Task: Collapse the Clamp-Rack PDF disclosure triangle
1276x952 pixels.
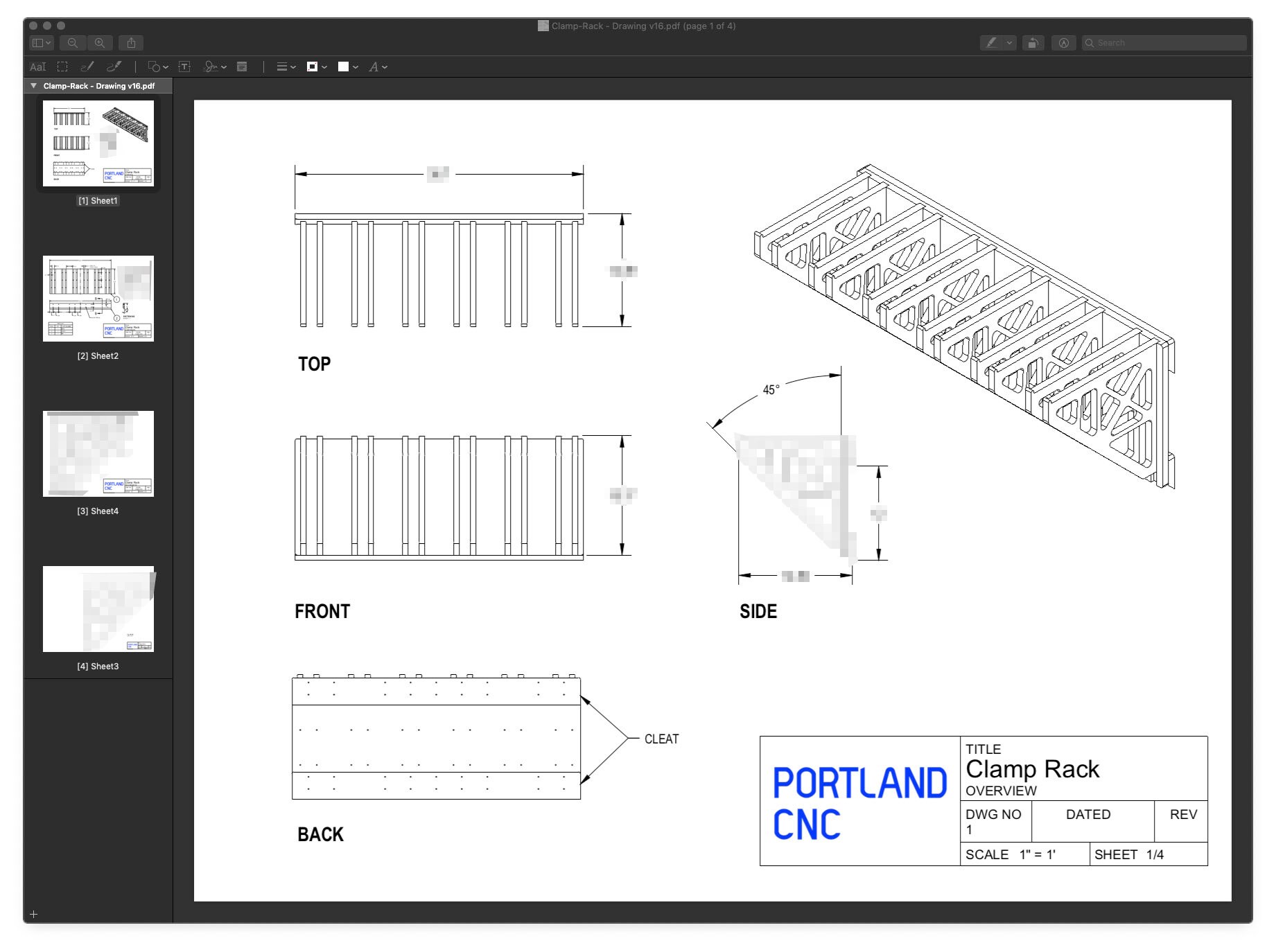Action: tap(32, 86)
